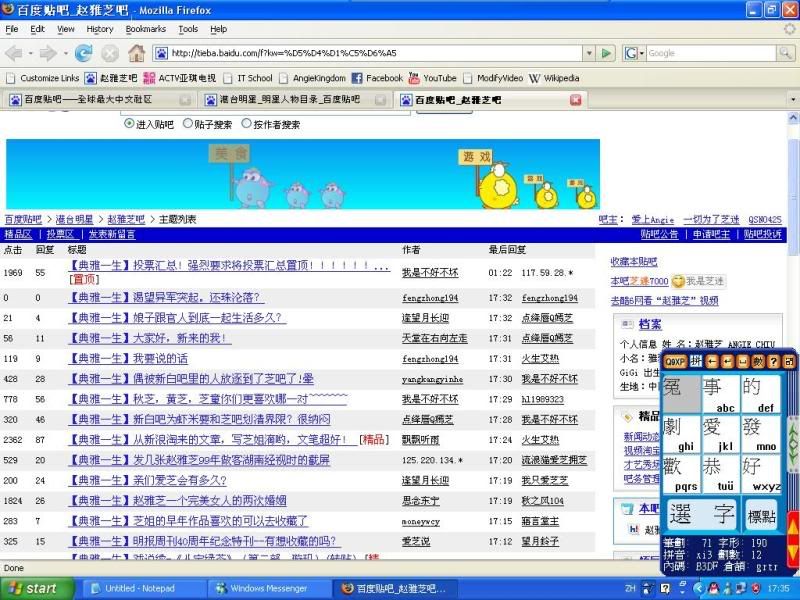
Task: Open the Wikipedia bookmark
Action: [554, 78]
